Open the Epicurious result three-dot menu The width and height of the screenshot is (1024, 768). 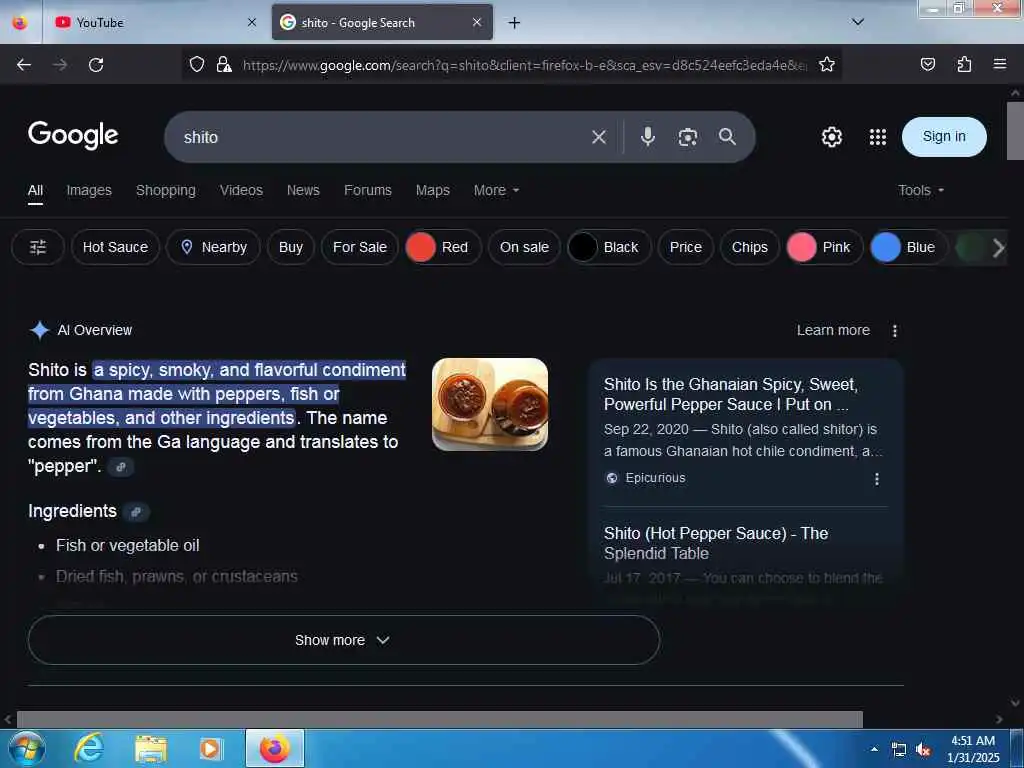click(x=876, y=479)
